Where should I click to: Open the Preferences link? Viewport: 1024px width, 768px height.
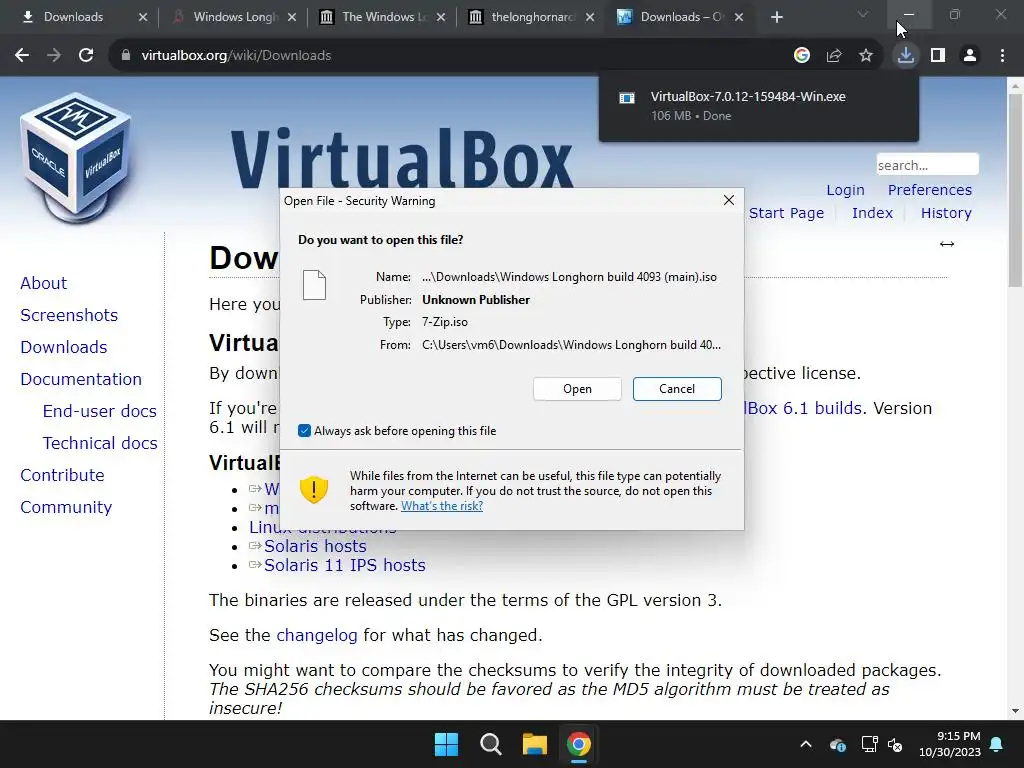coord(930,190)
